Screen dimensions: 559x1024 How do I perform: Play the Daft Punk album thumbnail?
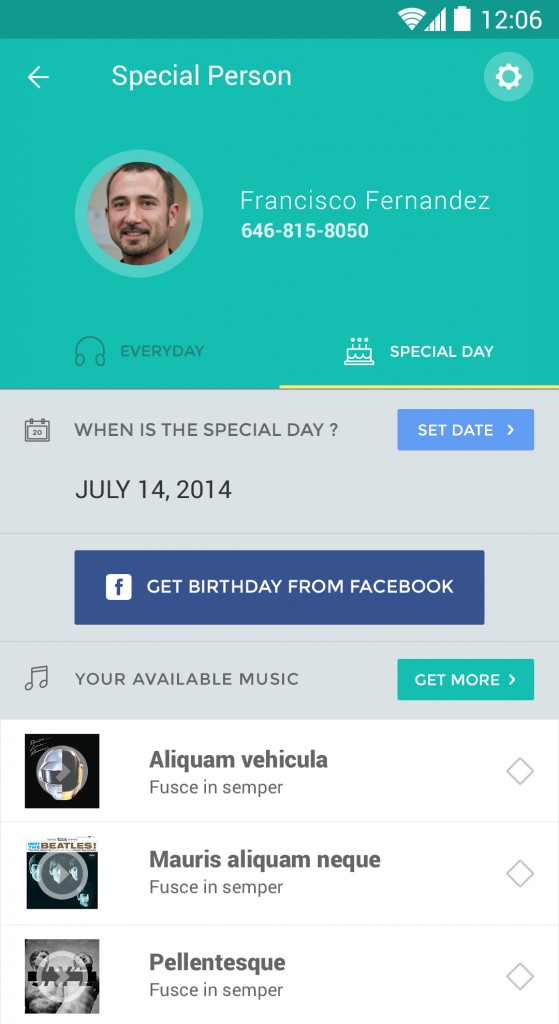pyautogui.click(x=62, y=771)
